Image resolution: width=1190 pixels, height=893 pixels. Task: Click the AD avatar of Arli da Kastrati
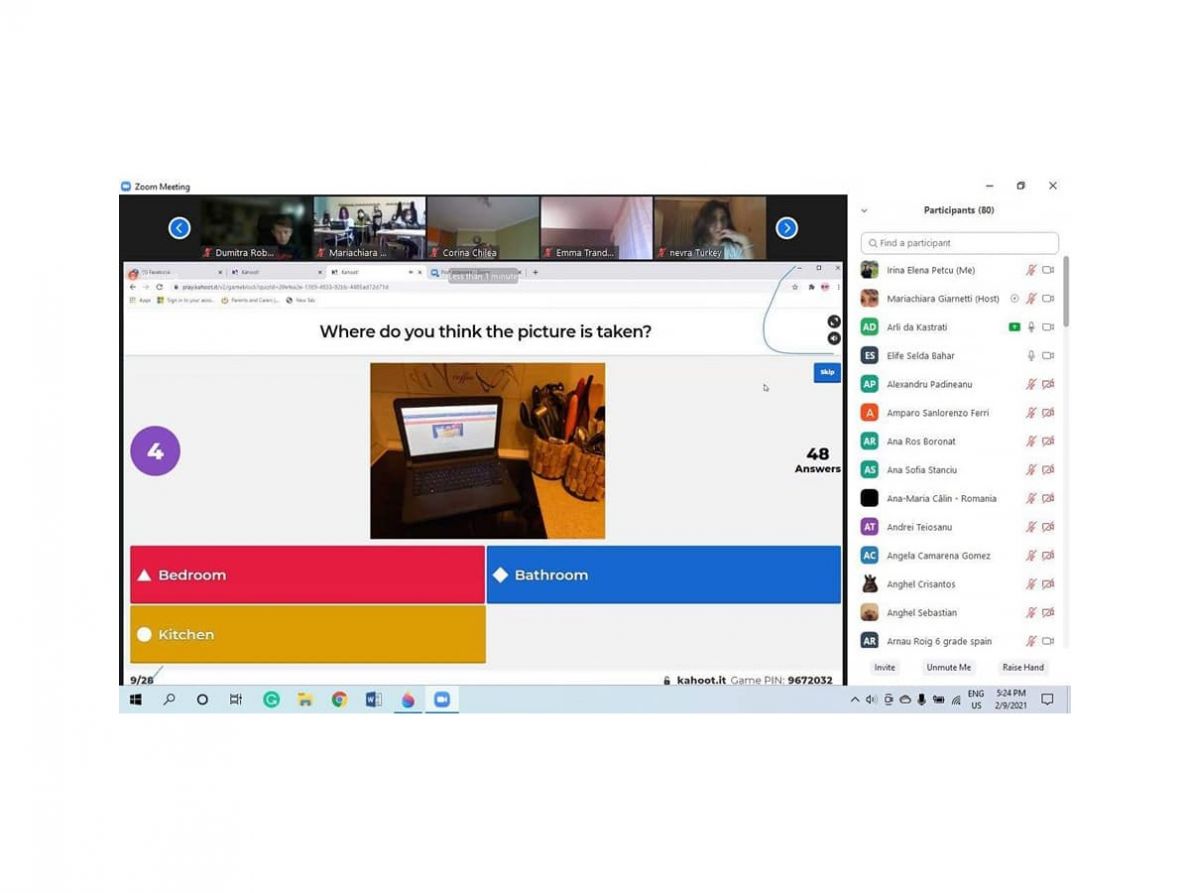coord(869,327)
